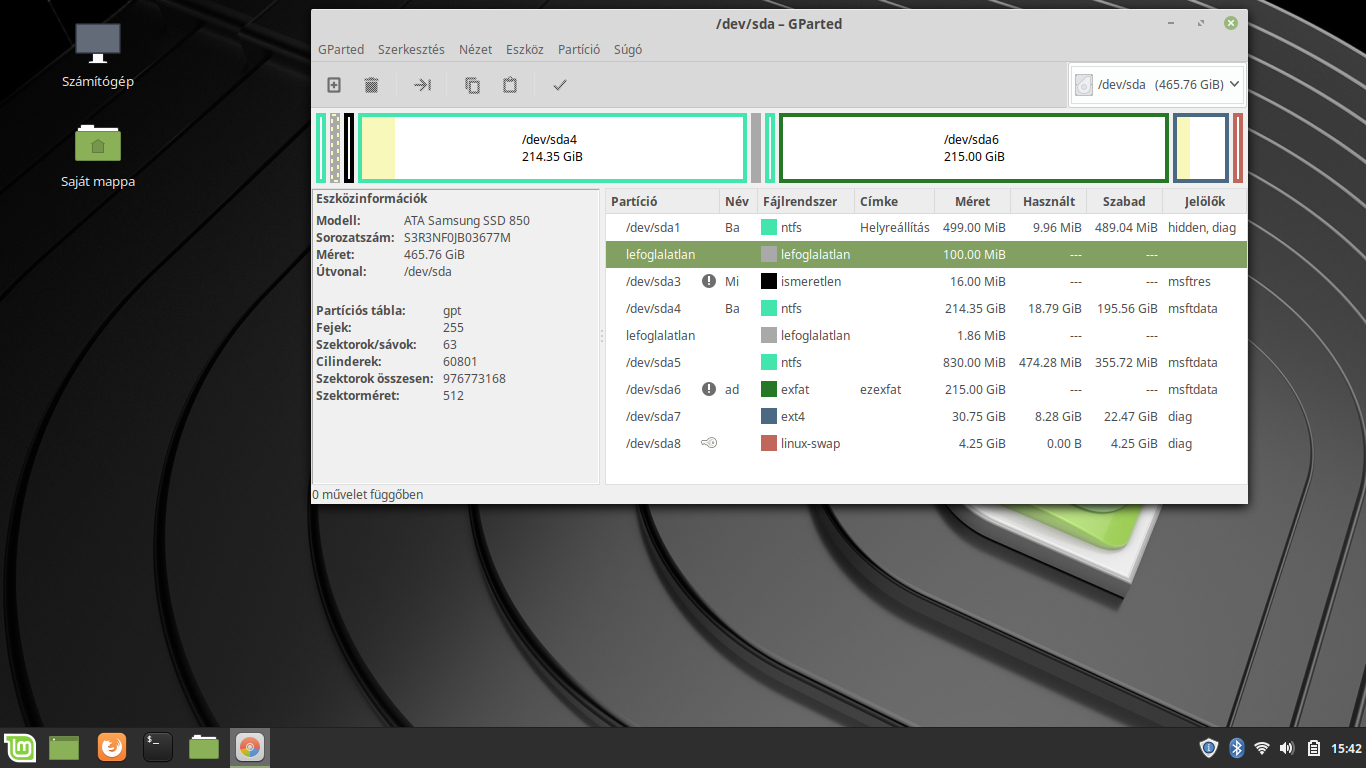Select the /dev/sda6 row in partition list
Viewport: 1366px width, 768px height.
(927, 389)
